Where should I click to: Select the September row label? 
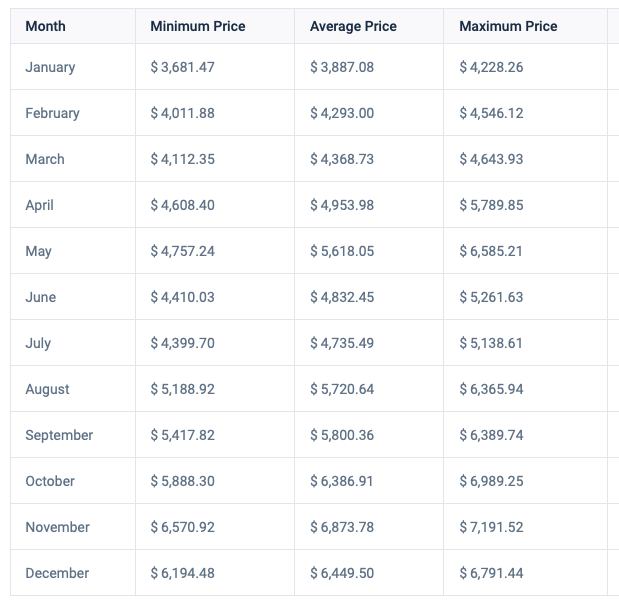59,435
